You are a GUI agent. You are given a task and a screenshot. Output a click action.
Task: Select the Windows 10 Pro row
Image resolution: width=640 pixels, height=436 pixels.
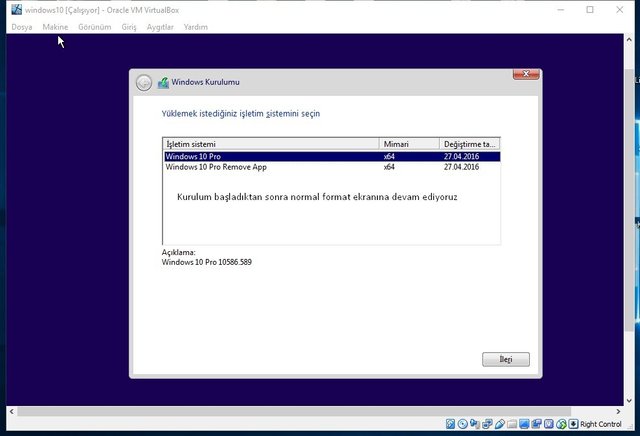point(332,156)
